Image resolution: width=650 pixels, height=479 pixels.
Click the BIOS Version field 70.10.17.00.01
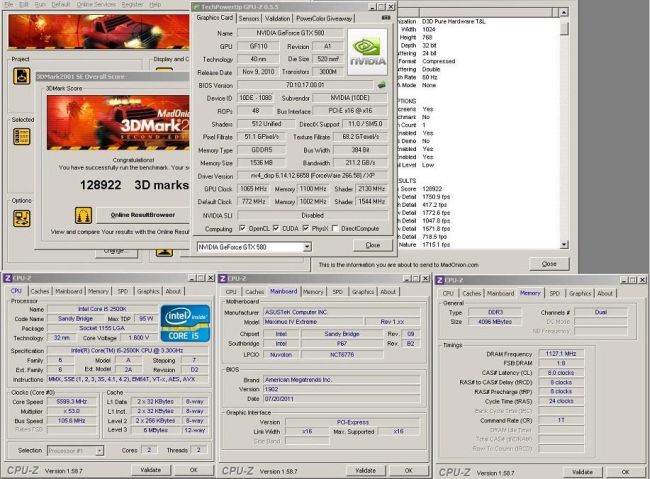point(305,85)
